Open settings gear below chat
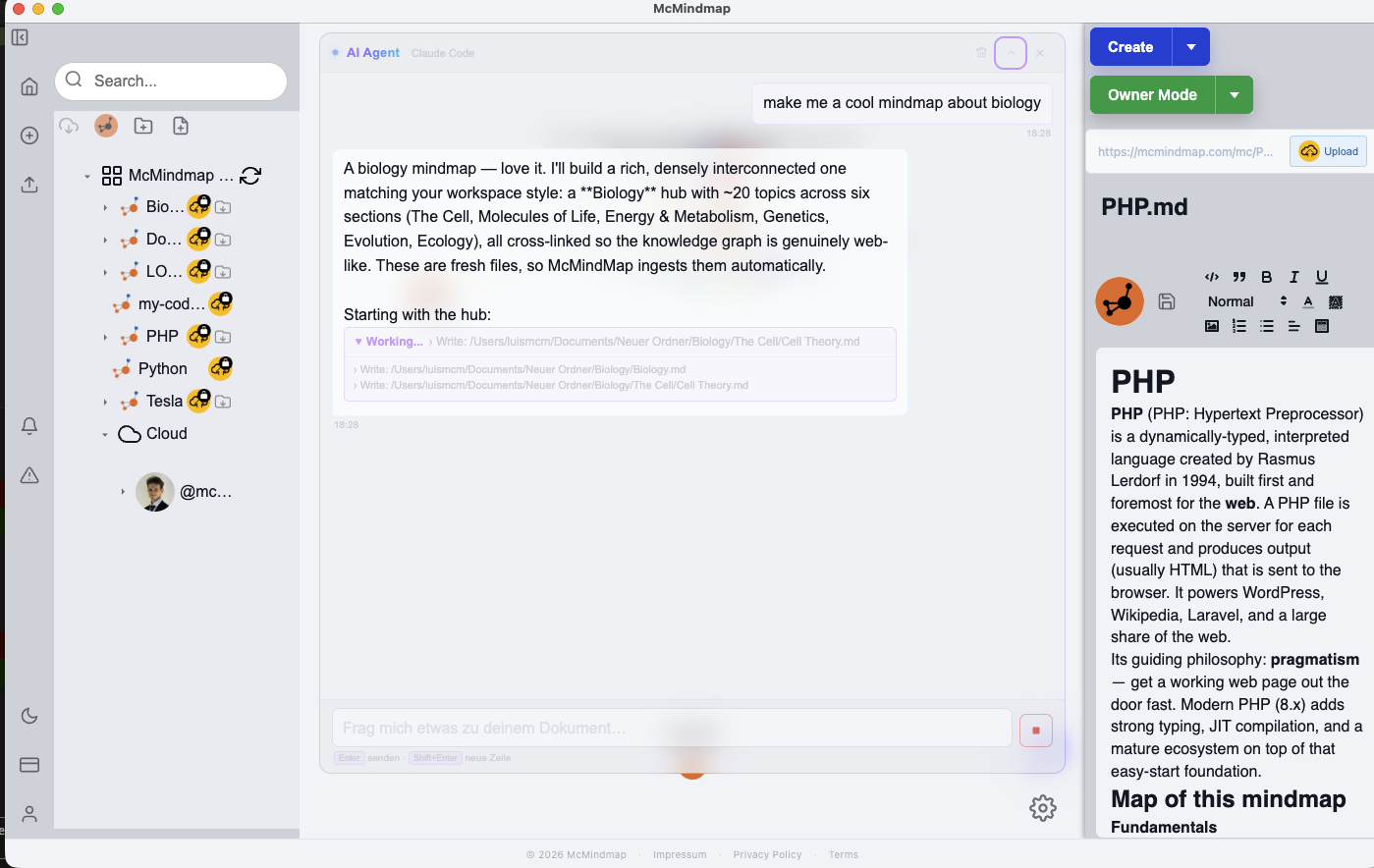1374x868 pixels. click(x=1043, y=808)
